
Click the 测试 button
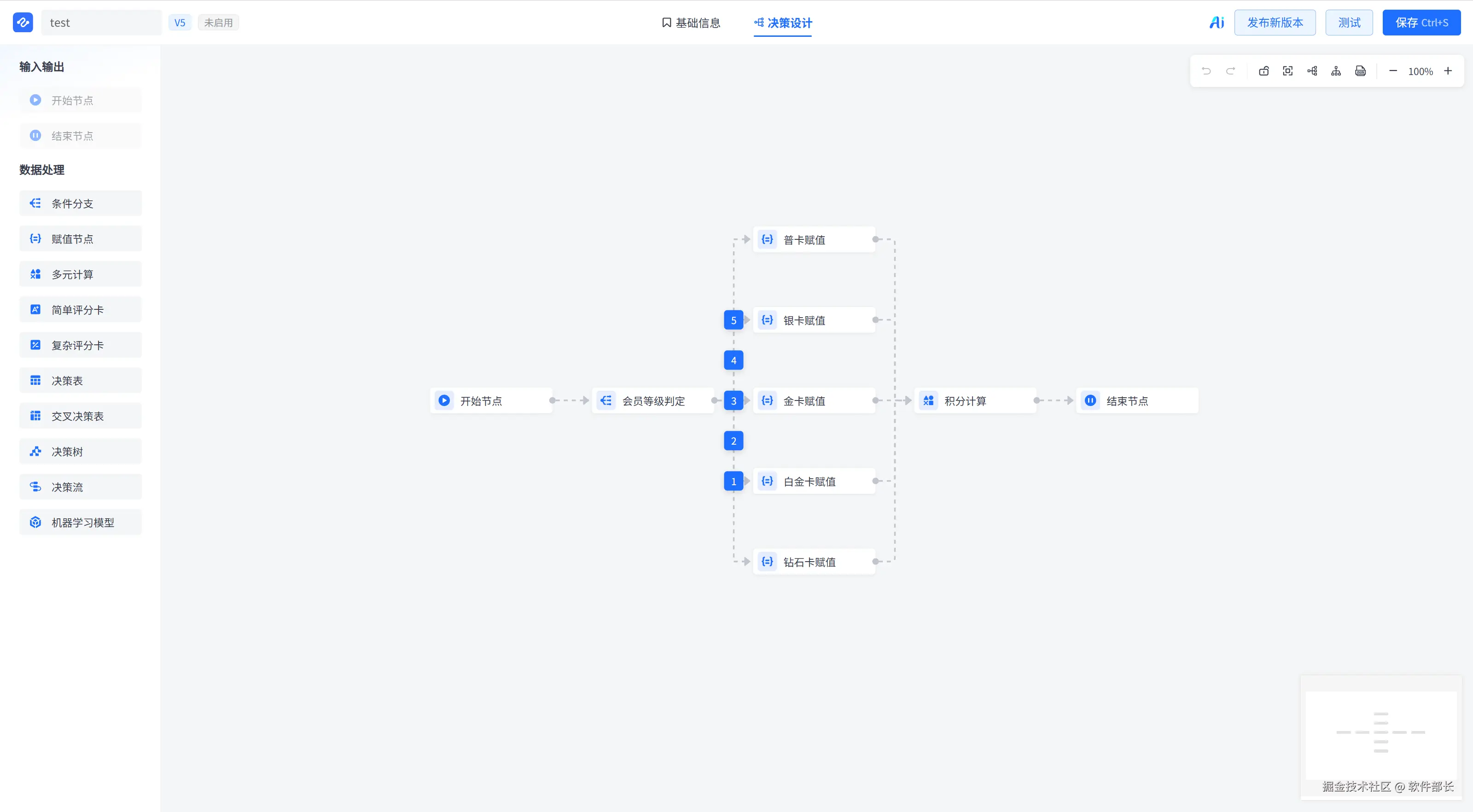click(1349, 22)
